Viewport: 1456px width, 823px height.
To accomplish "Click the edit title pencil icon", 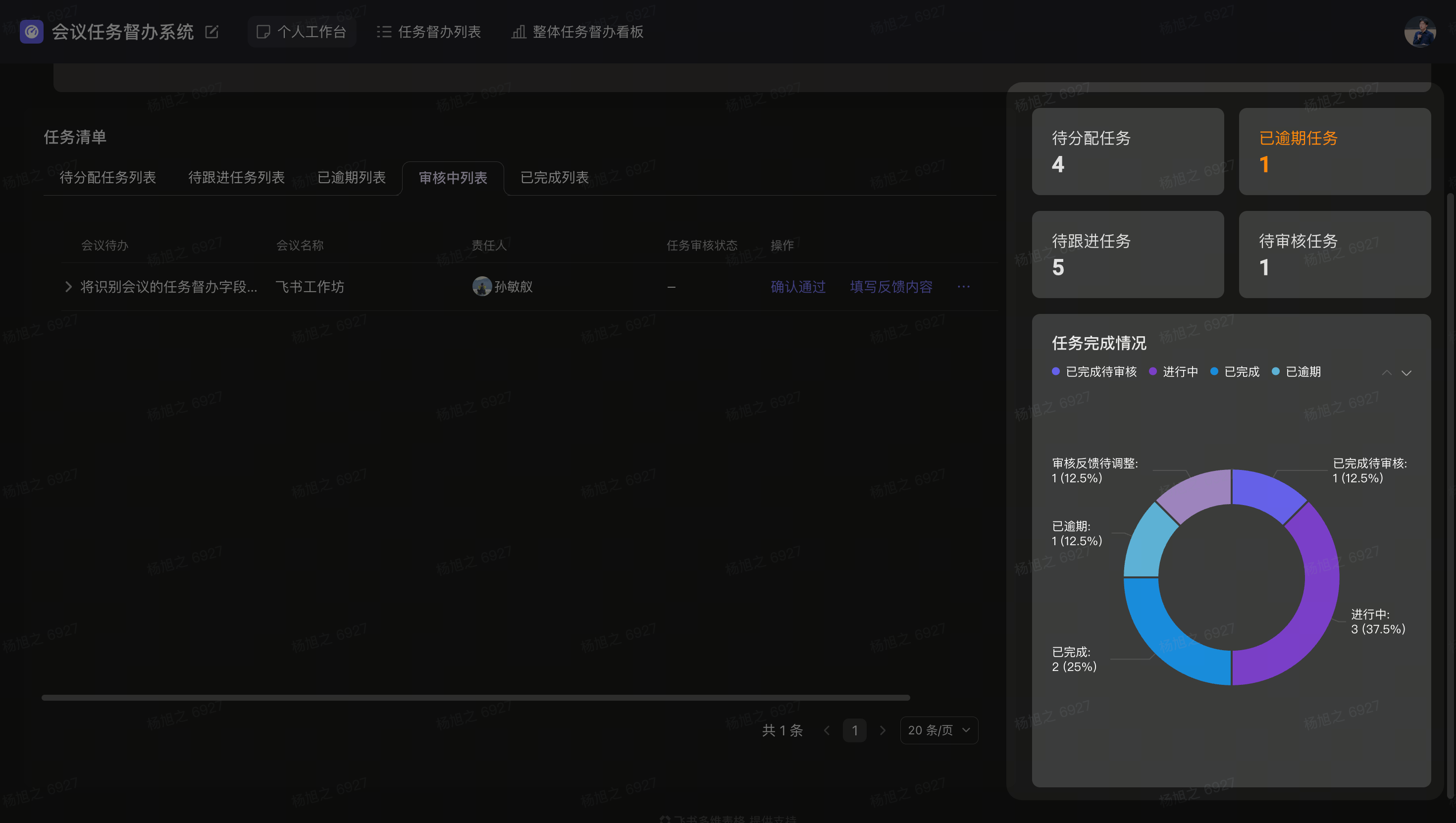I will tap(211, 32).
